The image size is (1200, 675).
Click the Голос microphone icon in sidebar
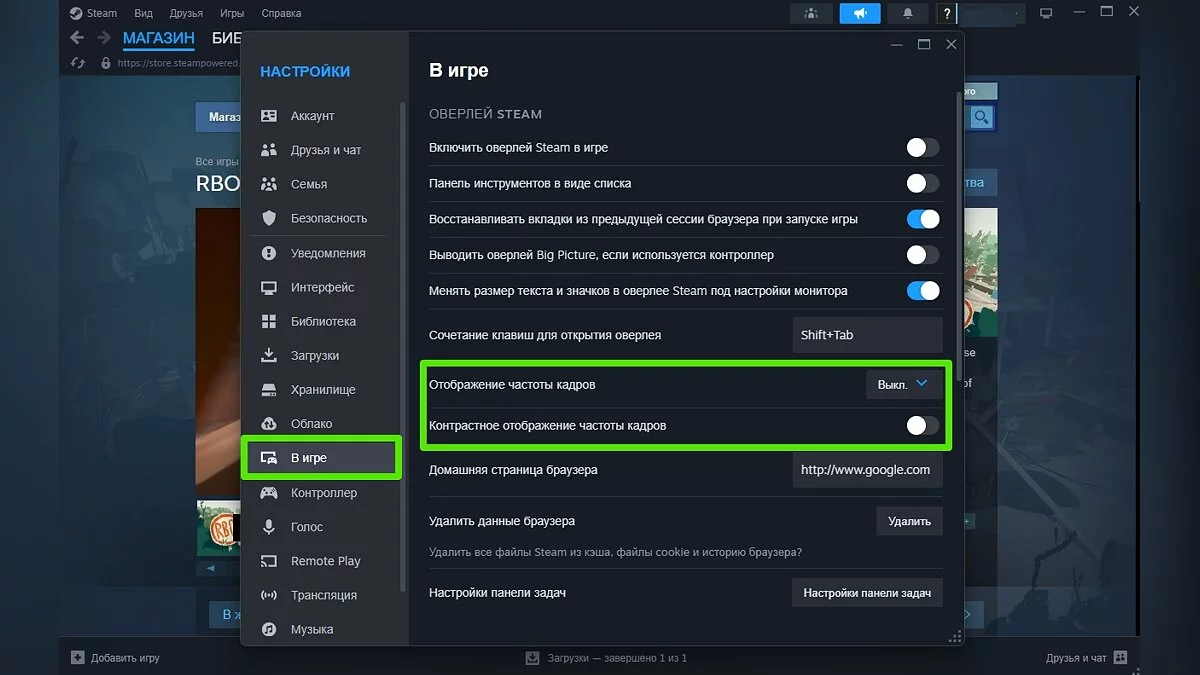coord(269,527)
